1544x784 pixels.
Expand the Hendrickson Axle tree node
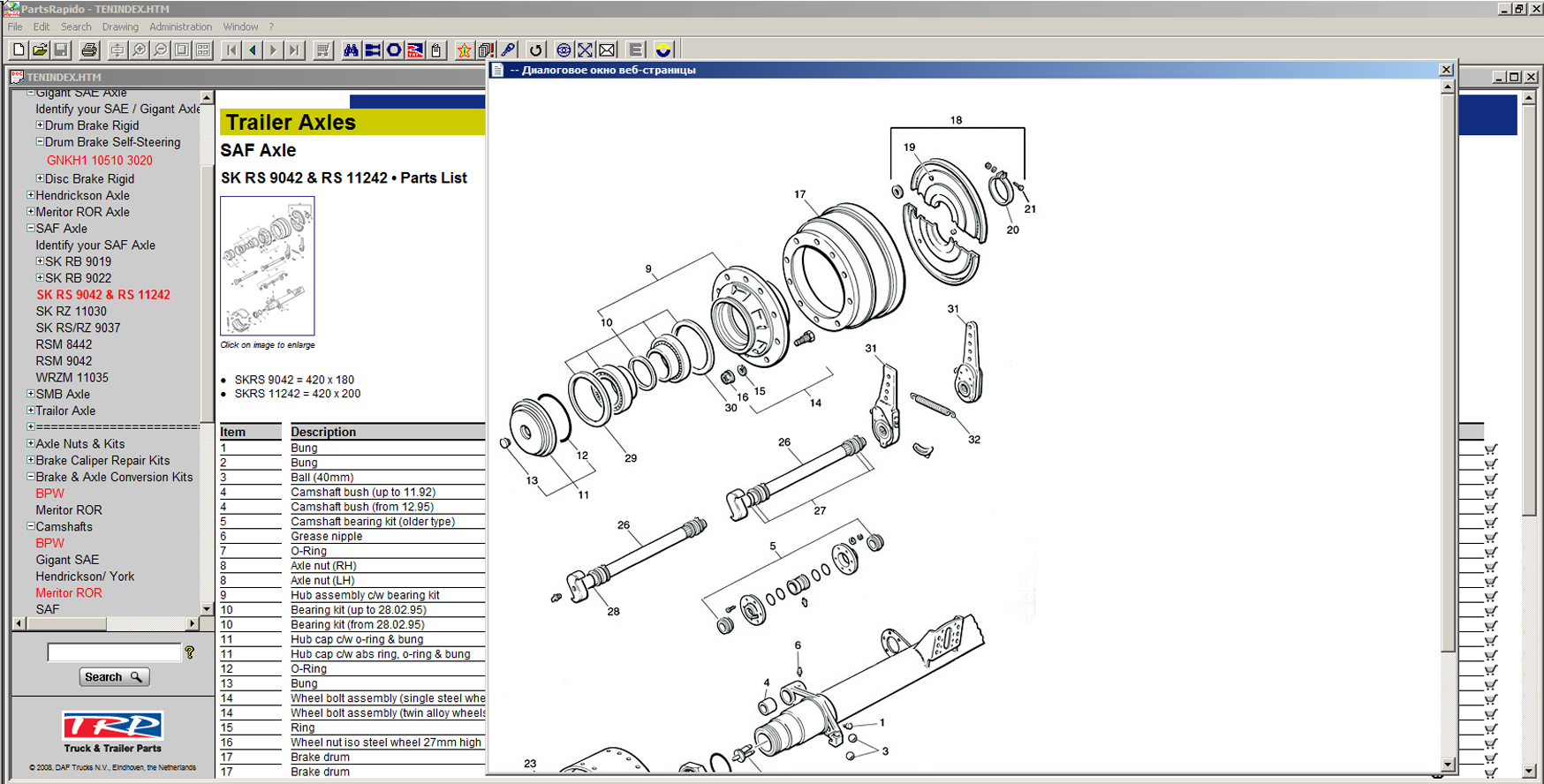coord(31,195)
